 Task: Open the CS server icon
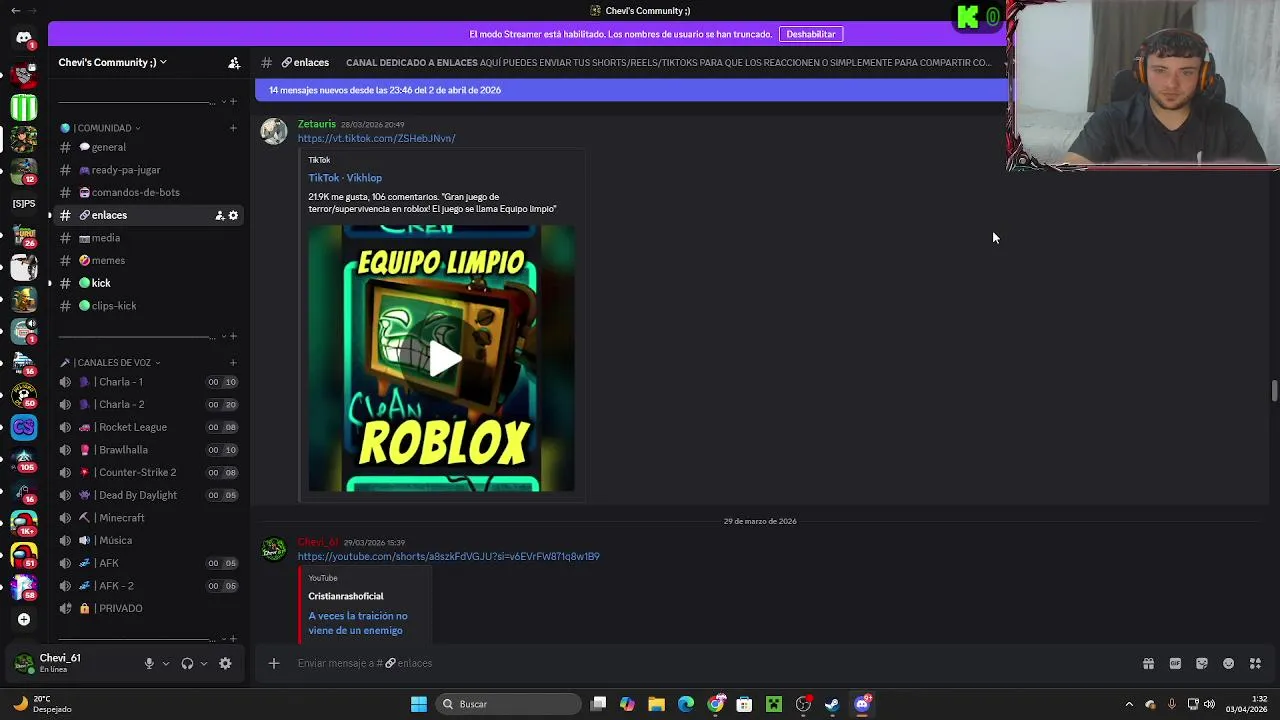(x=24, y=428)
